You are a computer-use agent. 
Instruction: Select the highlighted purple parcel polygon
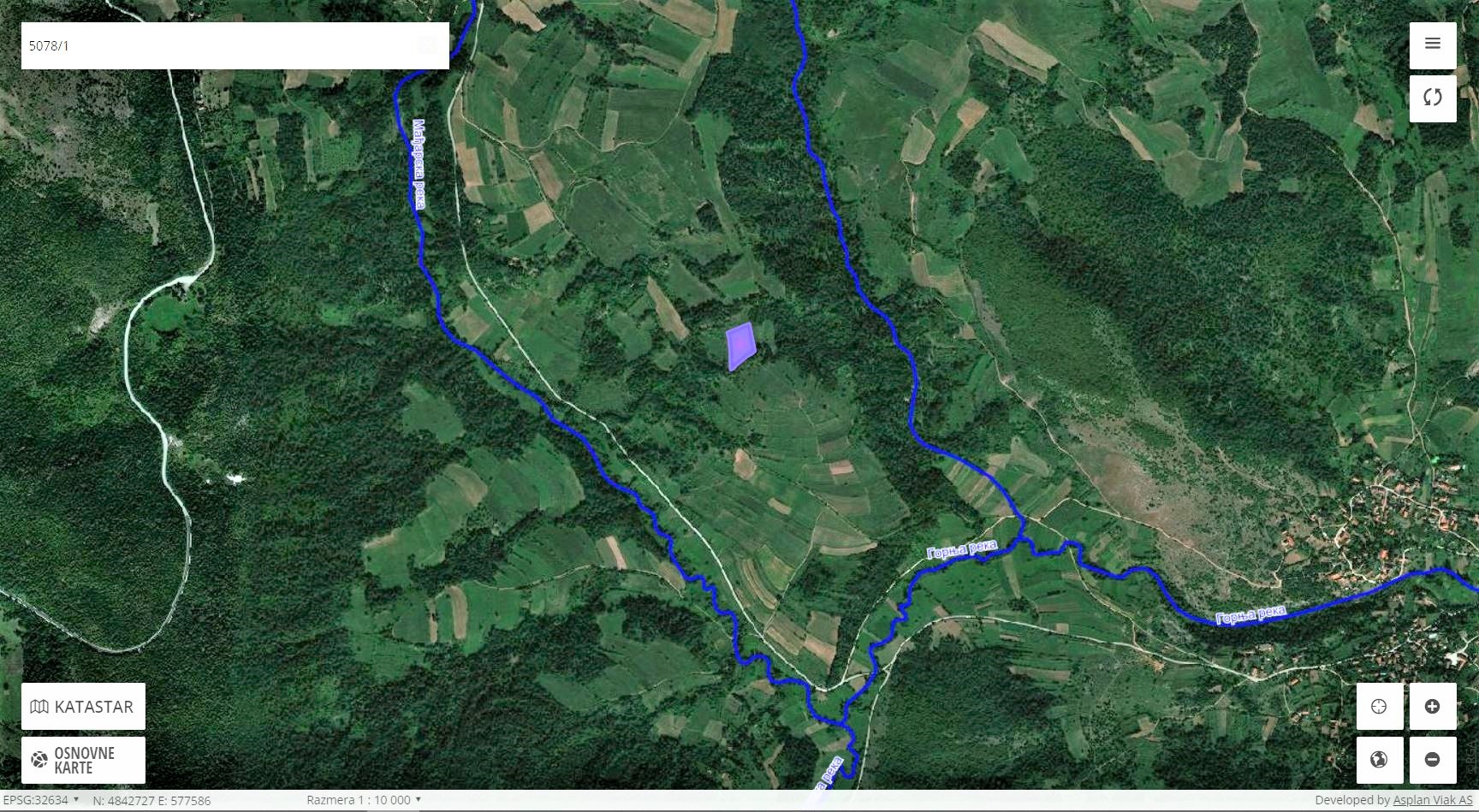[740, 346]
